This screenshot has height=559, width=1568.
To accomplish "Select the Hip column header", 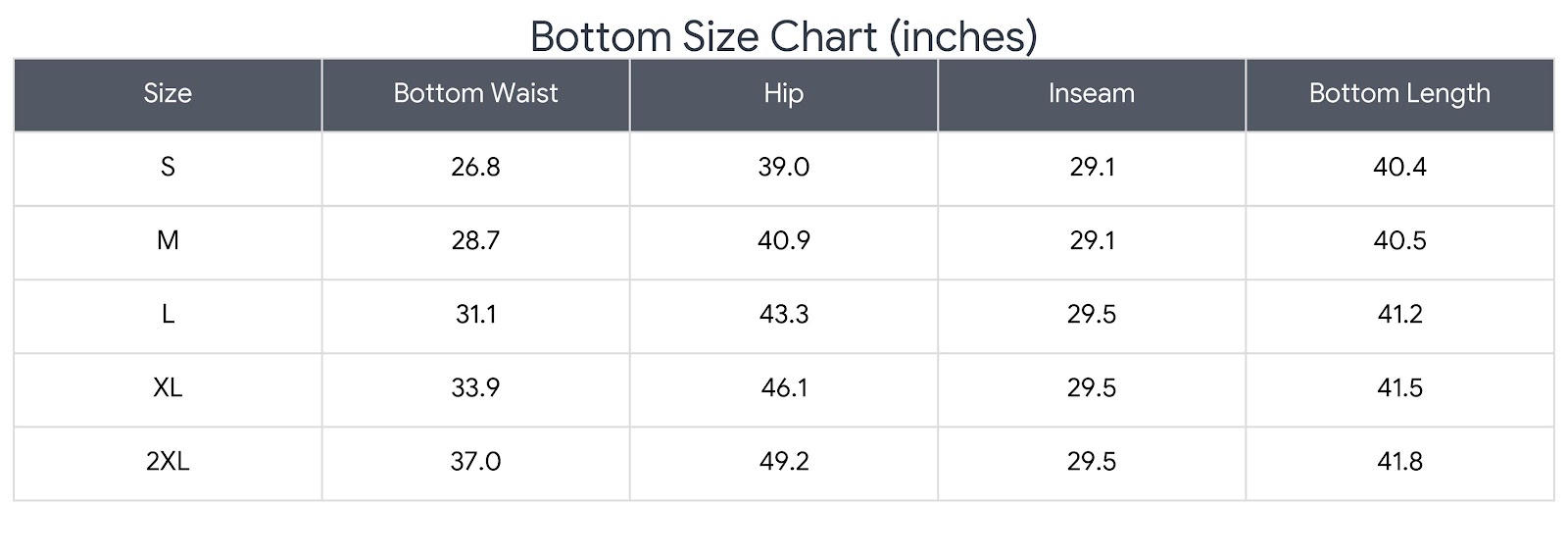I will [x=783, y=93].
